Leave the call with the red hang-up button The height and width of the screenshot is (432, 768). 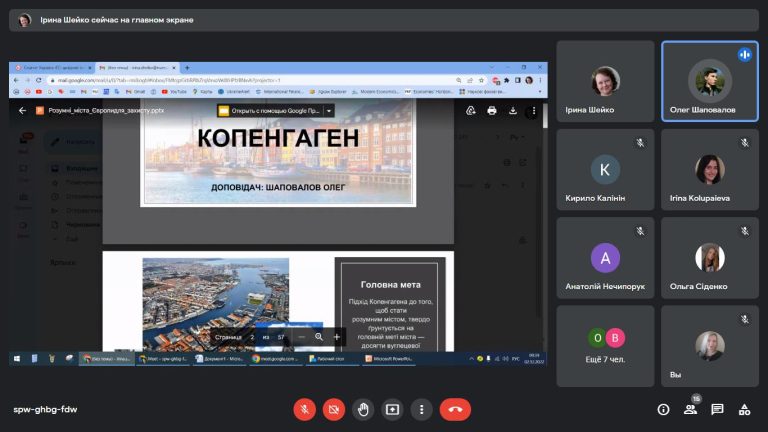(455, 409)
